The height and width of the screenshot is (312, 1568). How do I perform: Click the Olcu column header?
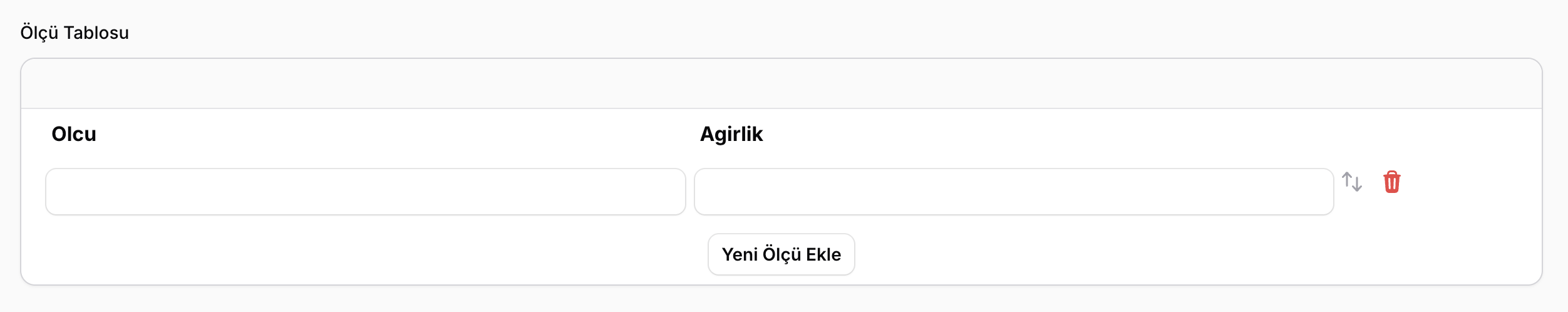[74, 134]
